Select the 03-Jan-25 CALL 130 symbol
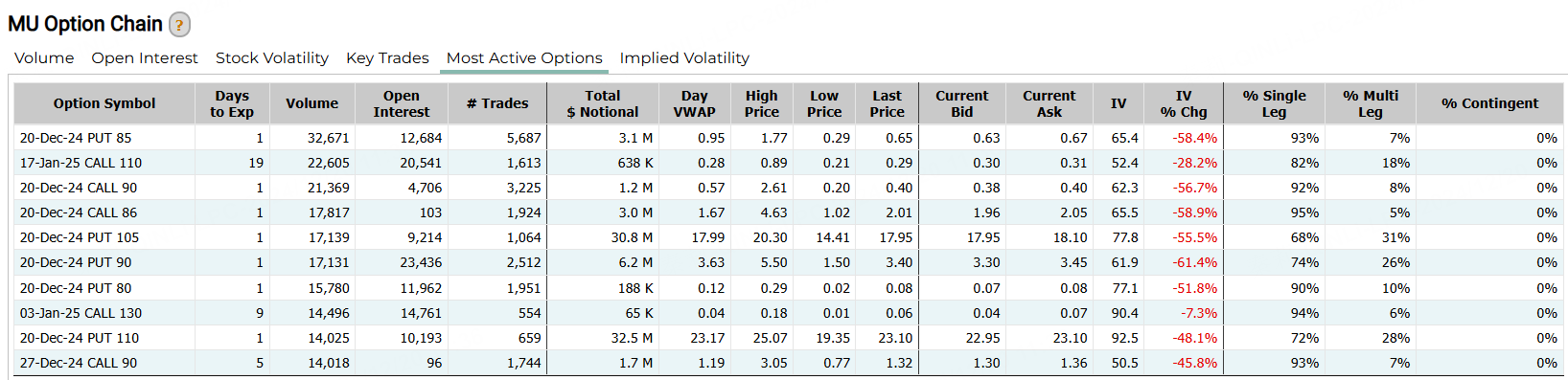Viewport: 1568px width, 380px height. click(x=81, y=313)
